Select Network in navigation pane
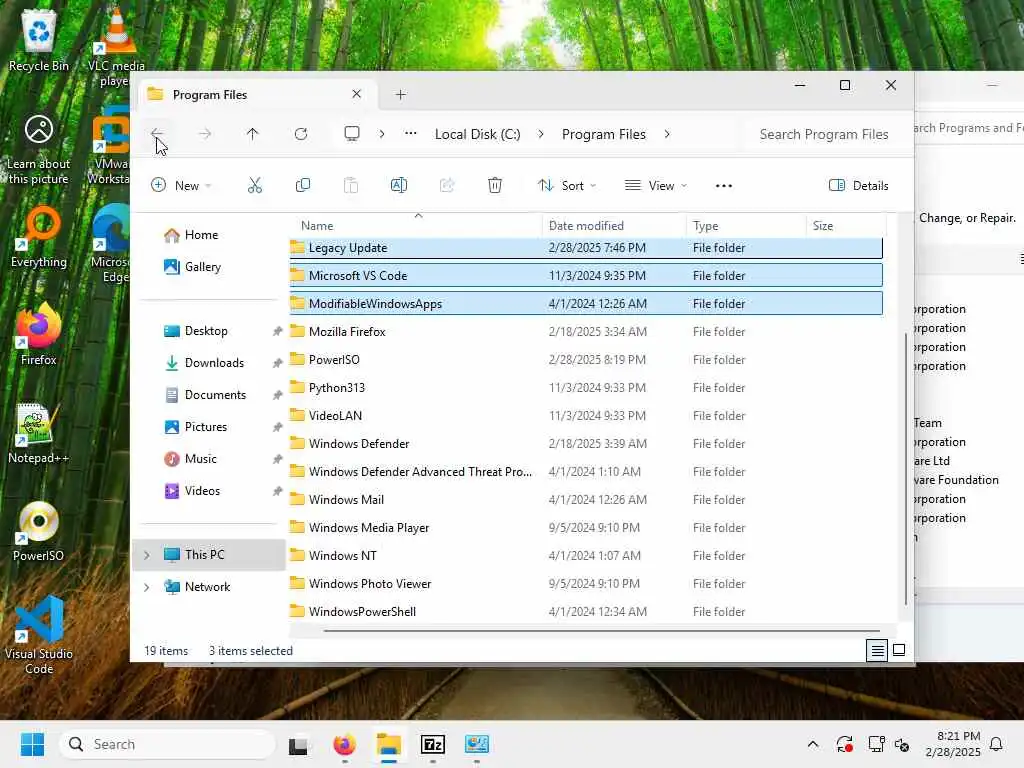This screenshot has width=1024, height=768. 208,587
